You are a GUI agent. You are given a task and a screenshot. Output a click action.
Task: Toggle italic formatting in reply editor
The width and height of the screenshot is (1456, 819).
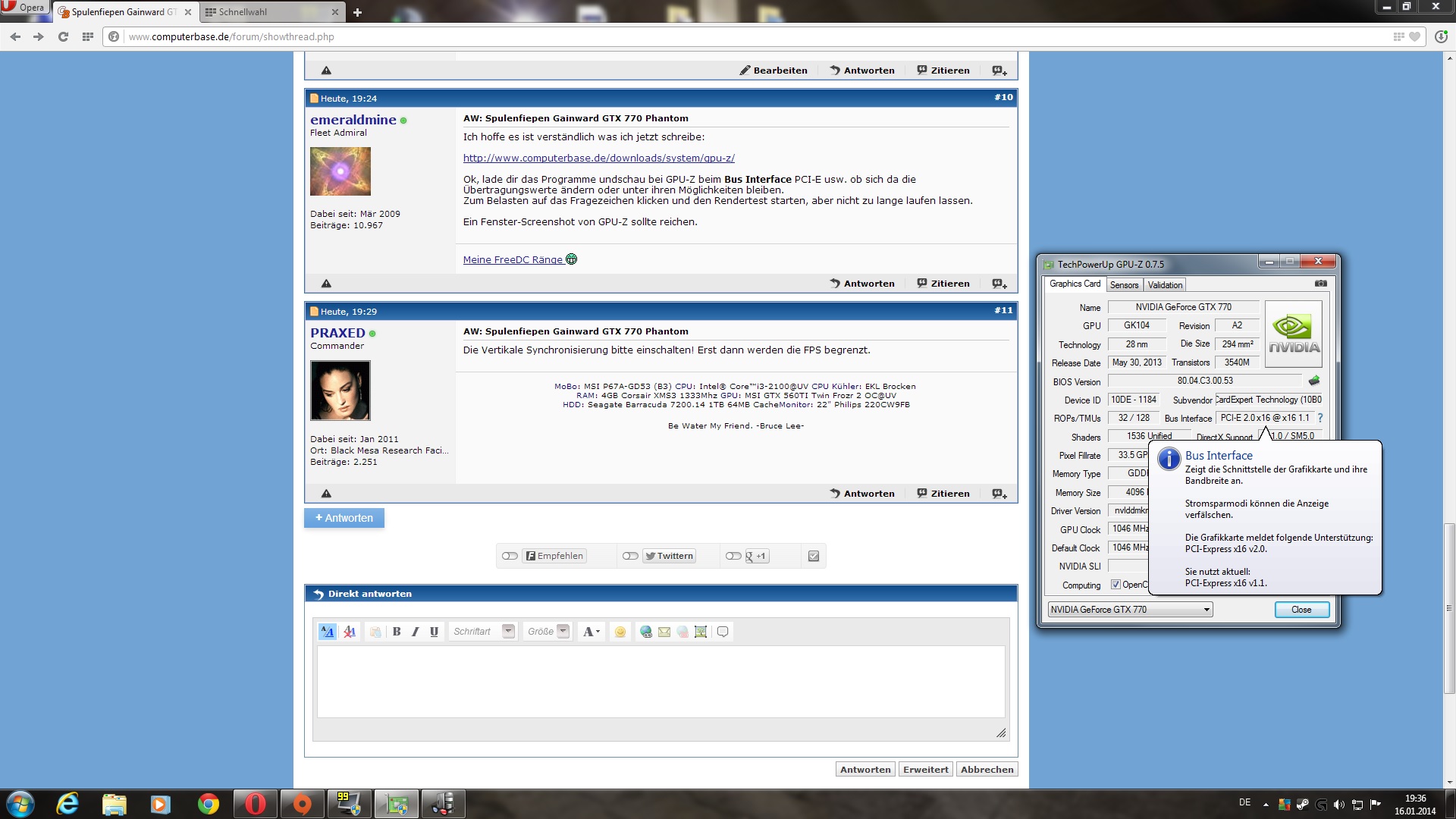(416, 632)
